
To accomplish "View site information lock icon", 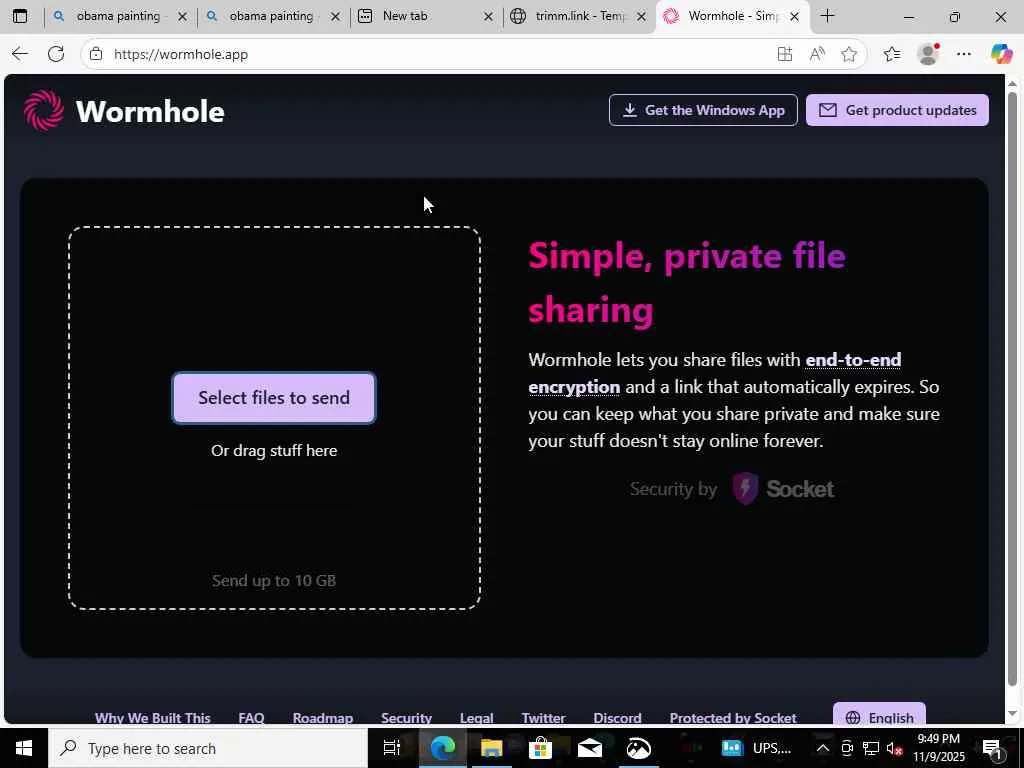I will 96,54.
